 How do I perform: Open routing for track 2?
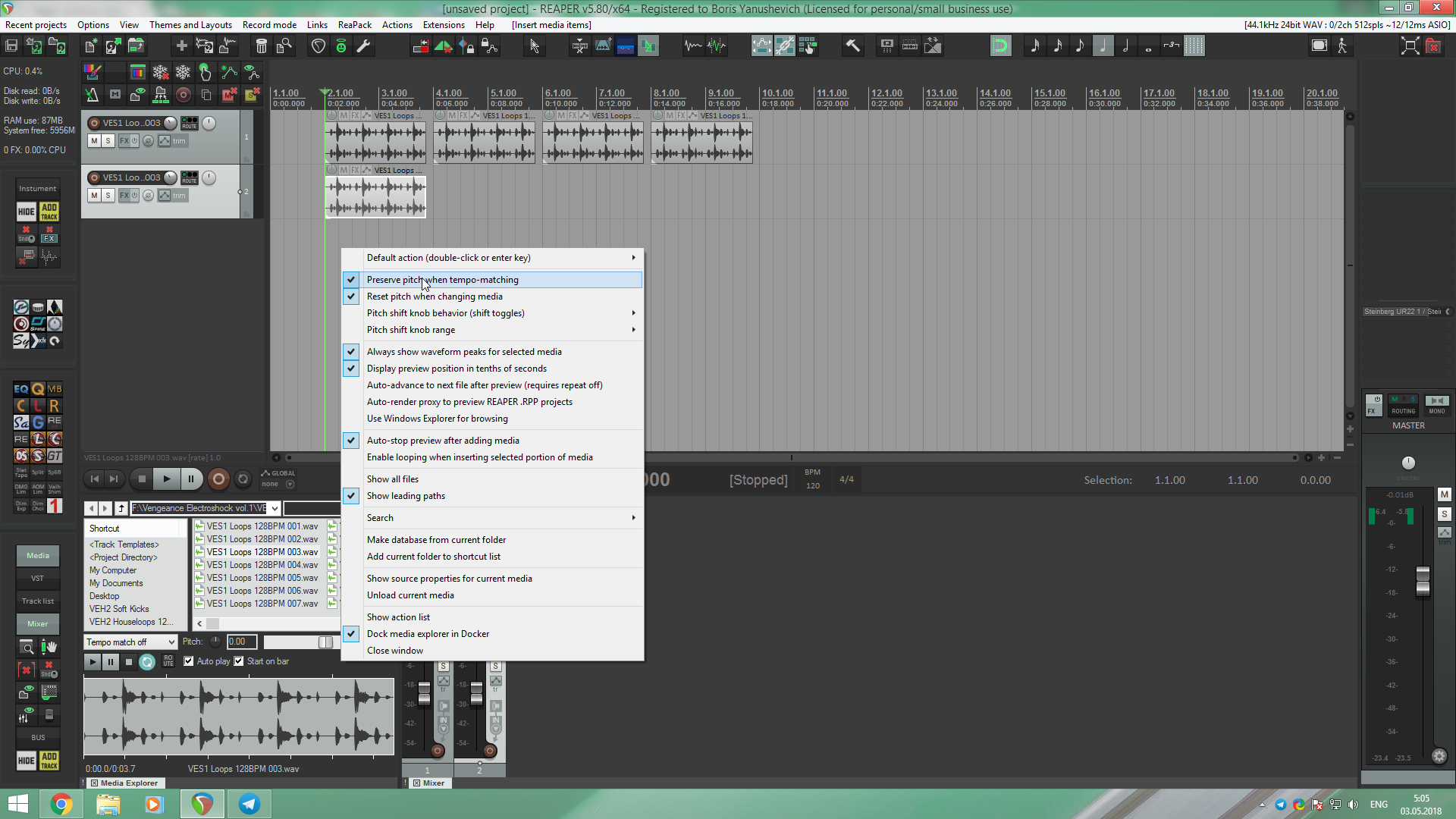189,177
